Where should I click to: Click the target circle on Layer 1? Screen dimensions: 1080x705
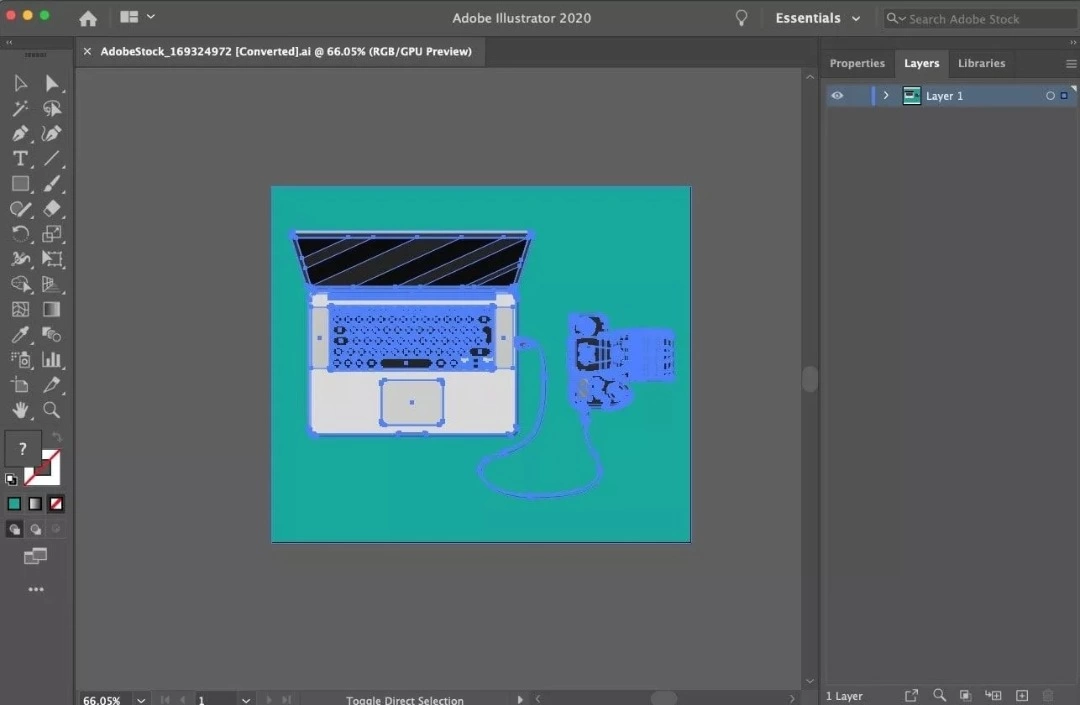point(1050,96)
